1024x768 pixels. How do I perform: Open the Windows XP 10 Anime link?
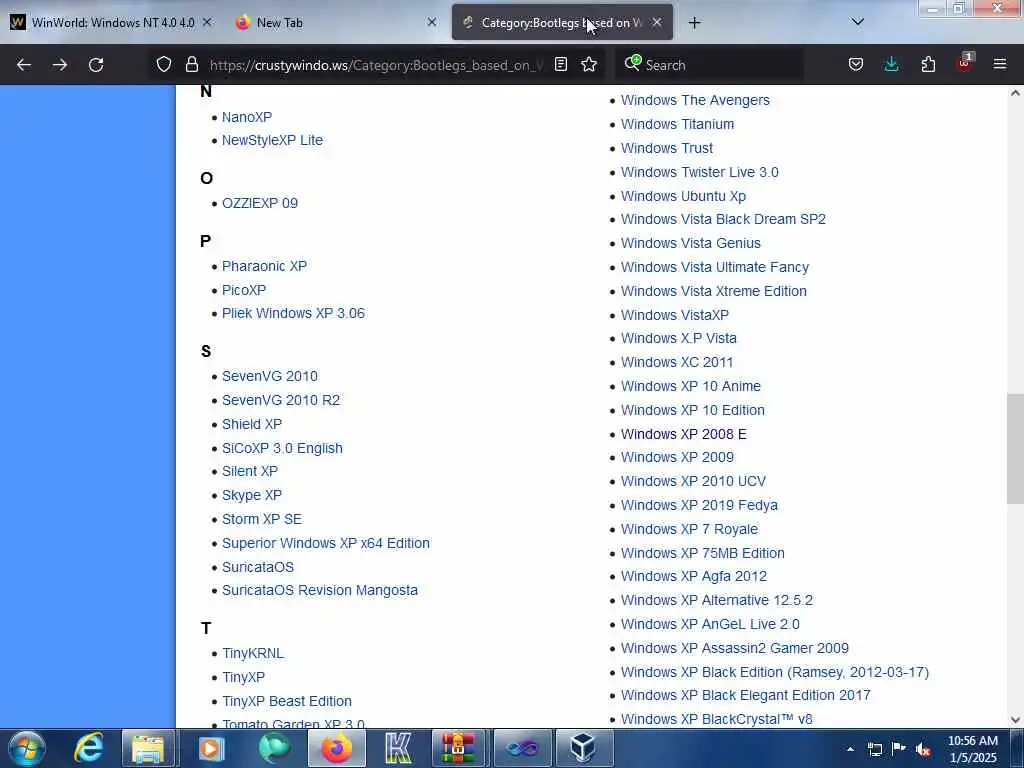(x=691, y=386)
